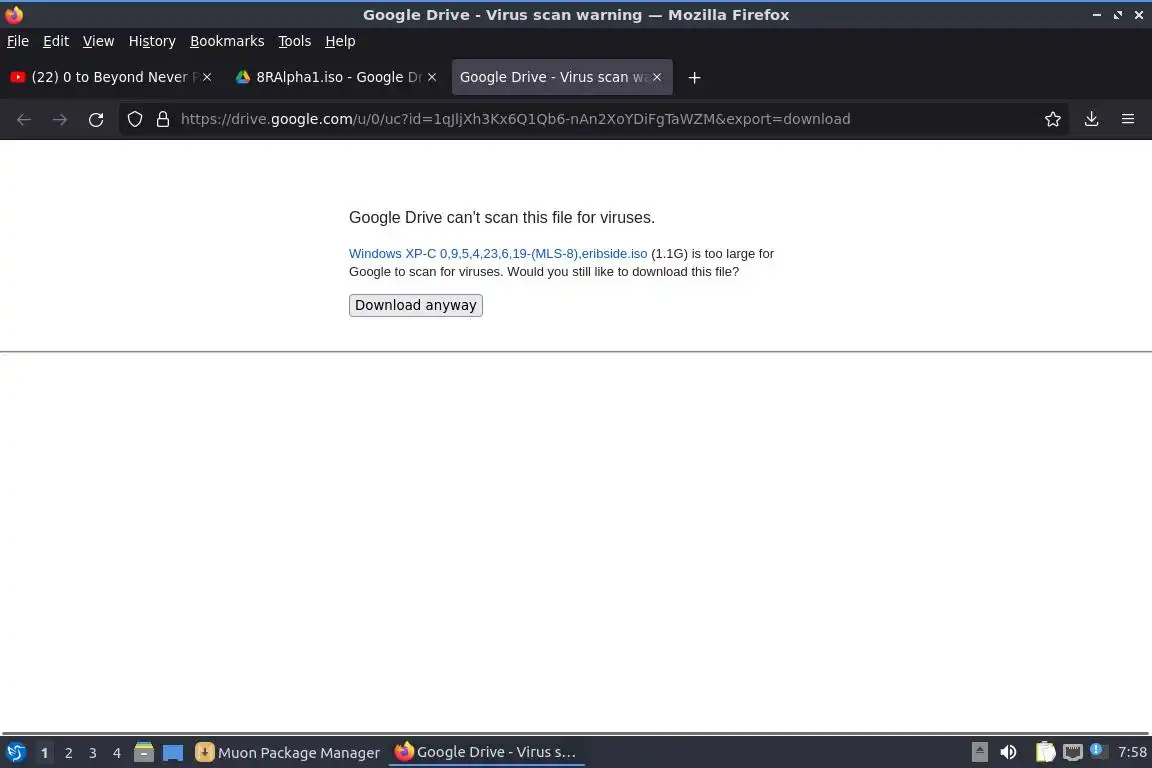Close the Virus scan warning tab
The image size is (1152, 768).
click(657, 77)
